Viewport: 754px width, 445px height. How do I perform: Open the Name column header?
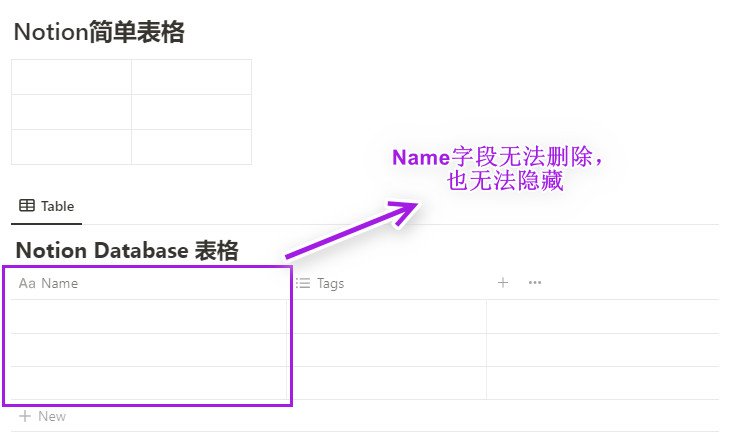click(x=149, y=283)
